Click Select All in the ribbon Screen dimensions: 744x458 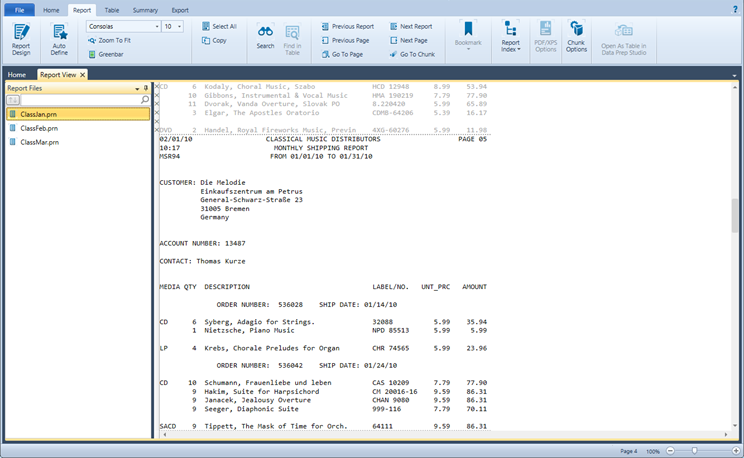coord(220,26)
